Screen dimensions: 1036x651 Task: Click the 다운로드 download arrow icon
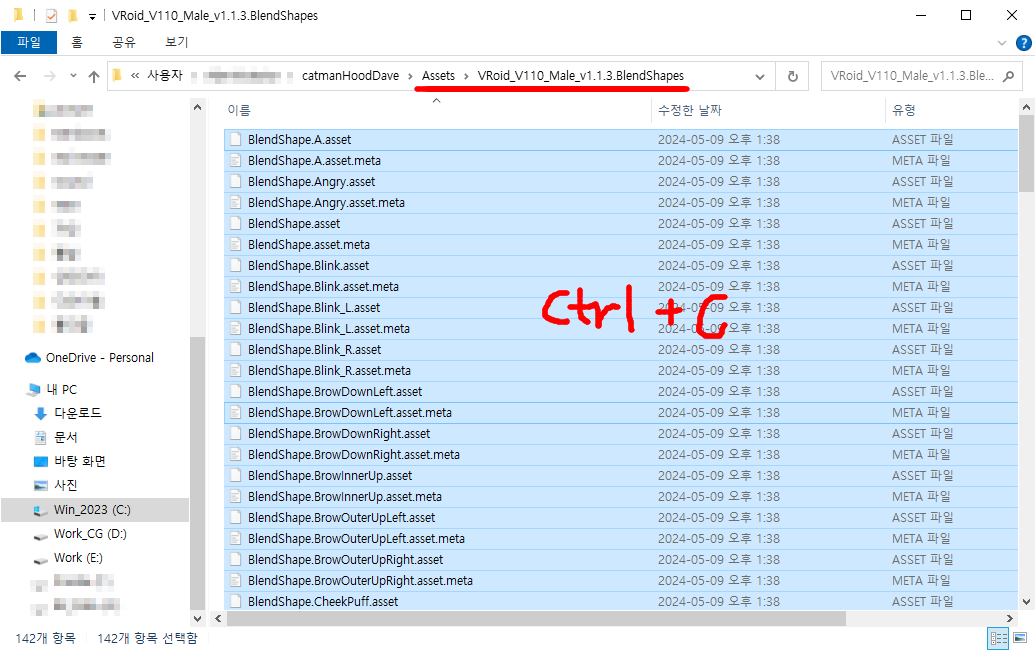[x=40, y=414]
